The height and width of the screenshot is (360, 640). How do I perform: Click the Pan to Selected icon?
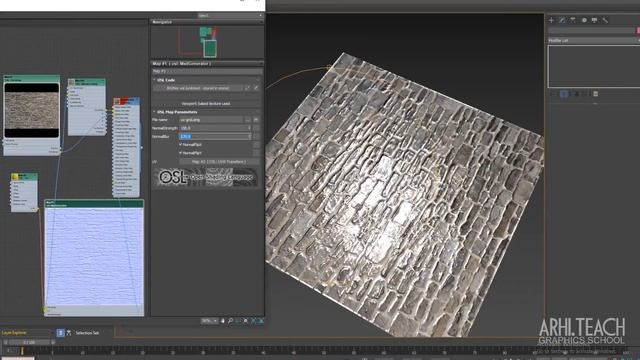click(261, 321)
